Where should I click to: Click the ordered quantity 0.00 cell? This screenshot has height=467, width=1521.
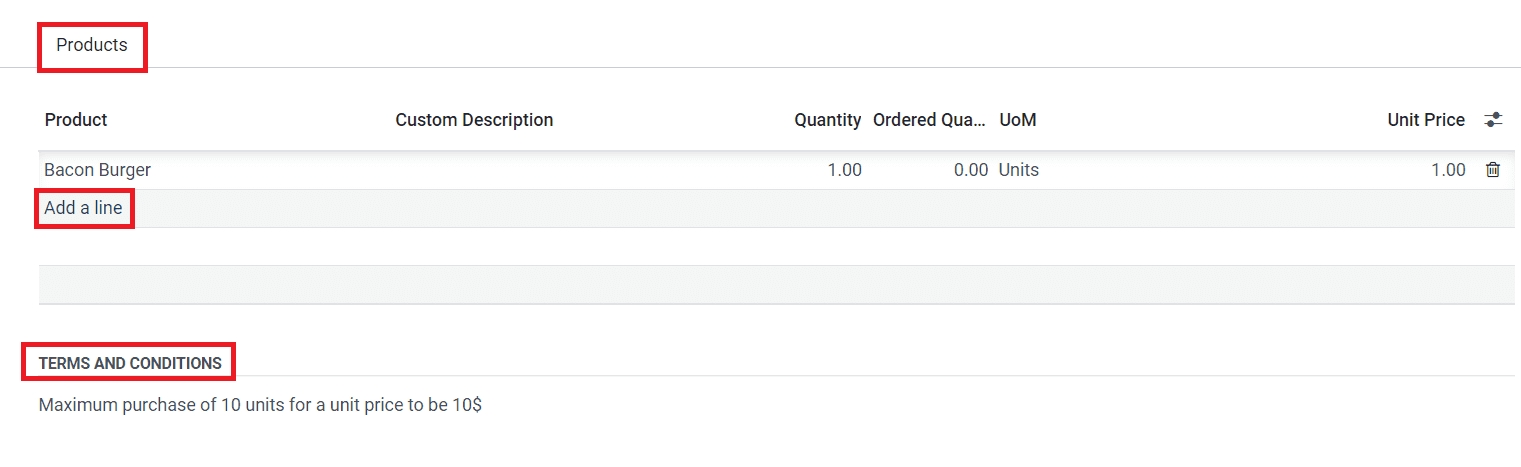click(x=970, y=170)
